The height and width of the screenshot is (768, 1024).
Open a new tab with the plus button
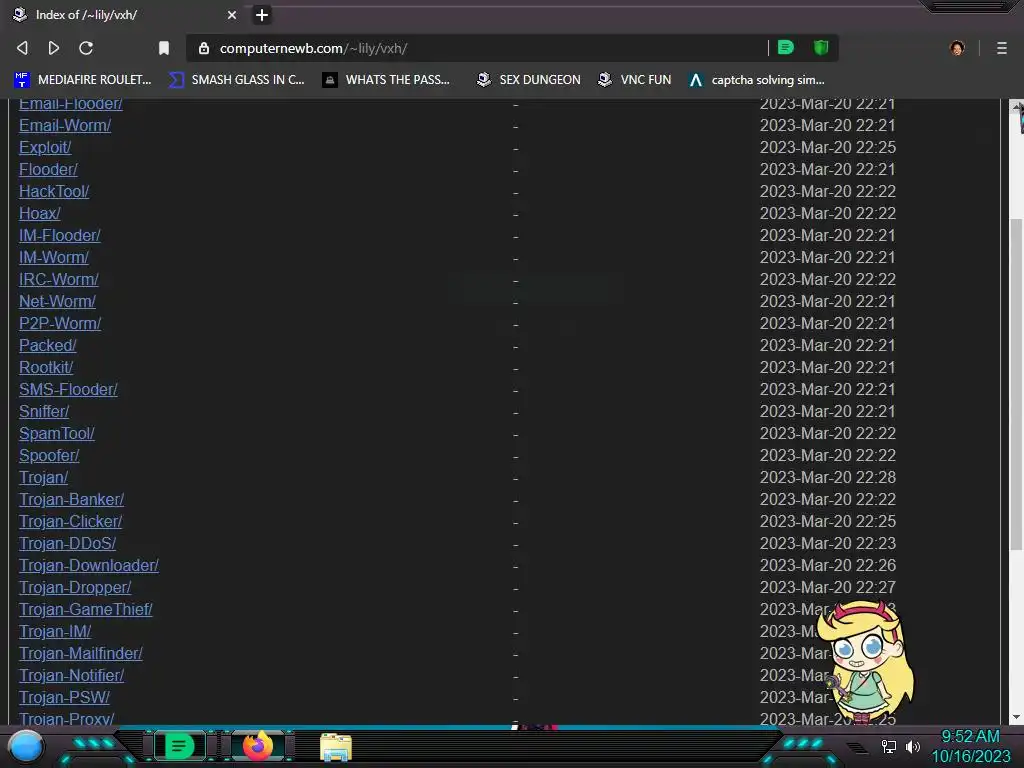pos(262,15)
